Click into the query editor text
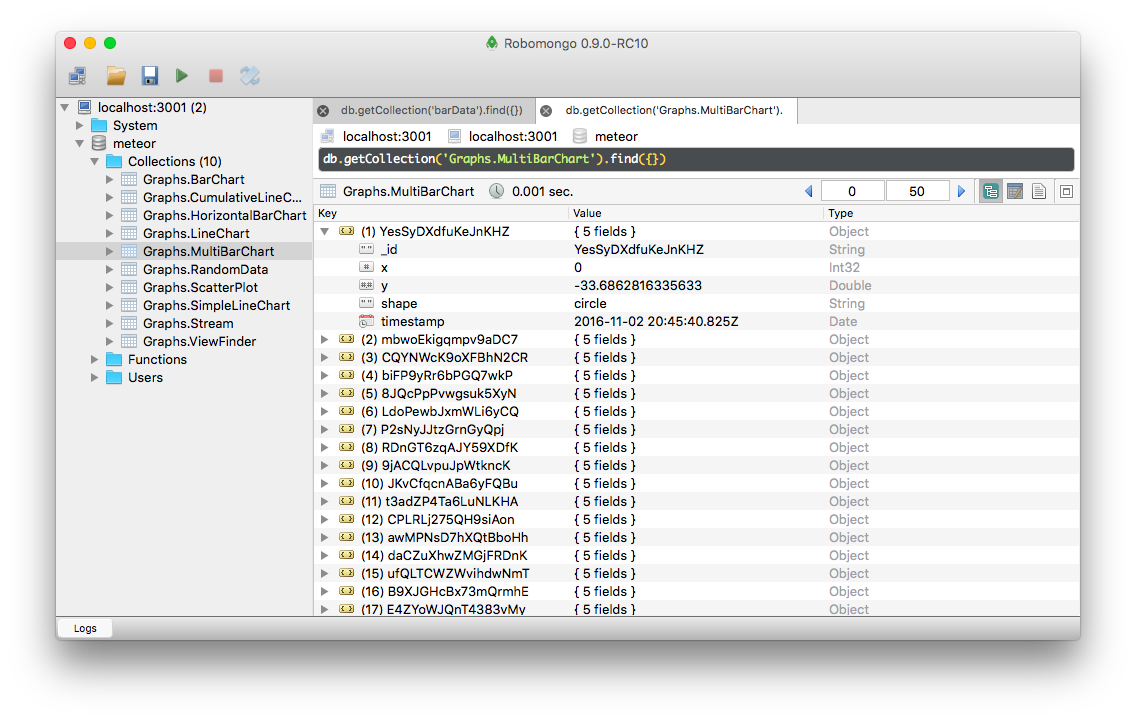This screenshot has height=720, width=1136. click(x=696, y=159)
